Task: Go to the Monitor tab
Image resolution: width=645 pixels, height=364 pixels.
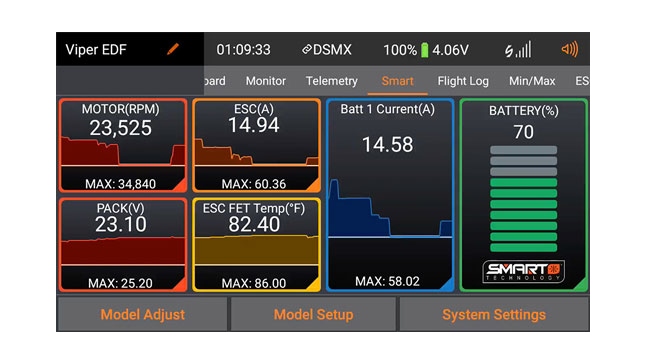Action: point(266,81)
